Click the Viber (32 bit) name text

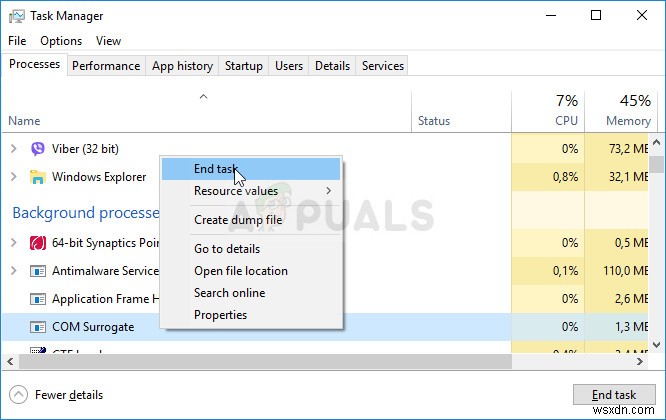click(85, 149)
